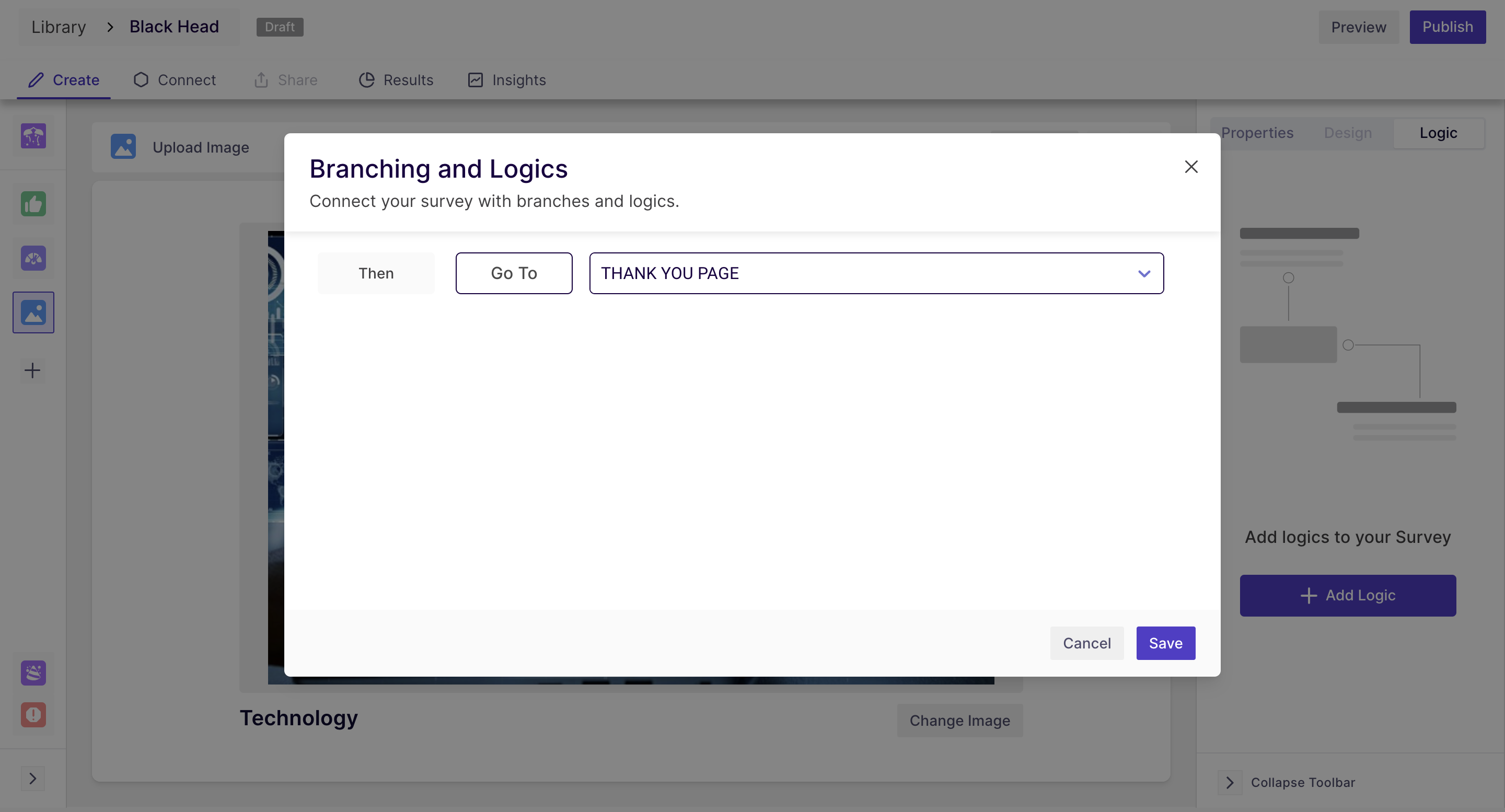Click the Upload Image picture icon
The image size is (1505, 812).
click(123, 147)
